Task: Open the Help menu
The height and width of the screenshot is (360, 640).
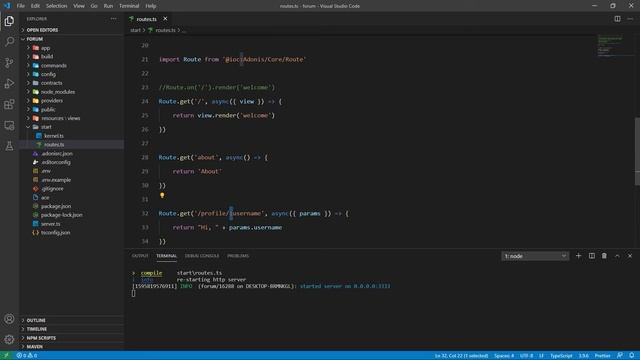Action: point(151,6)
